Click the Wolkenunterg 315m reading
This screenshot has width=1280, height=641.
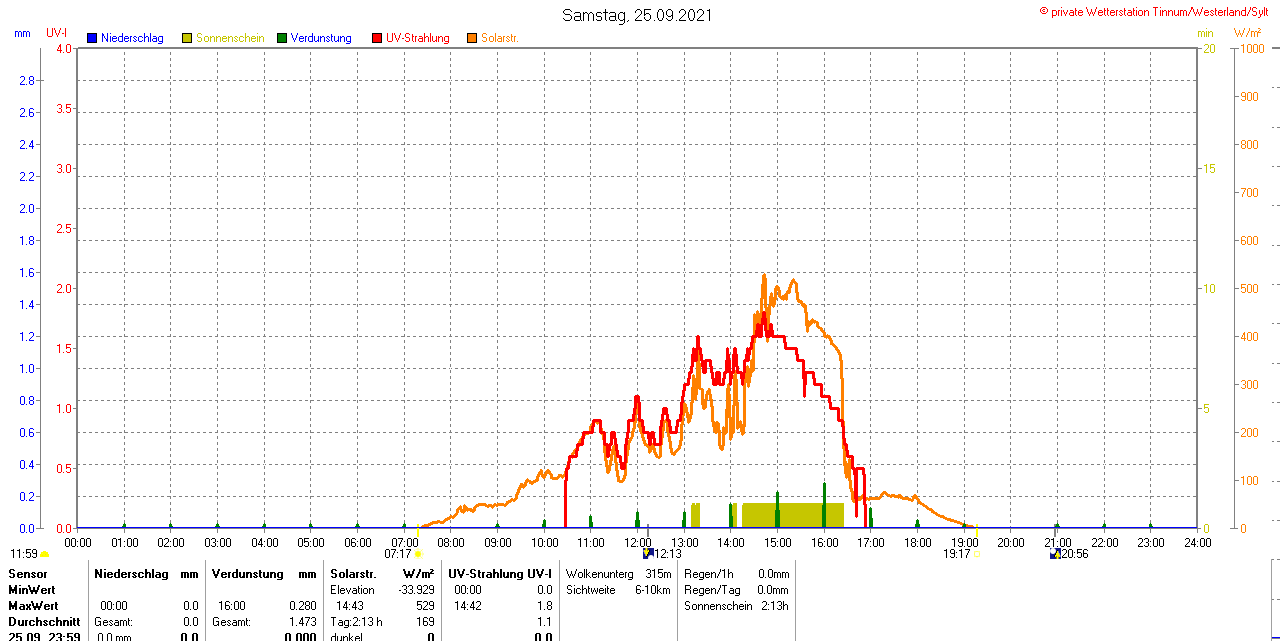618,574
